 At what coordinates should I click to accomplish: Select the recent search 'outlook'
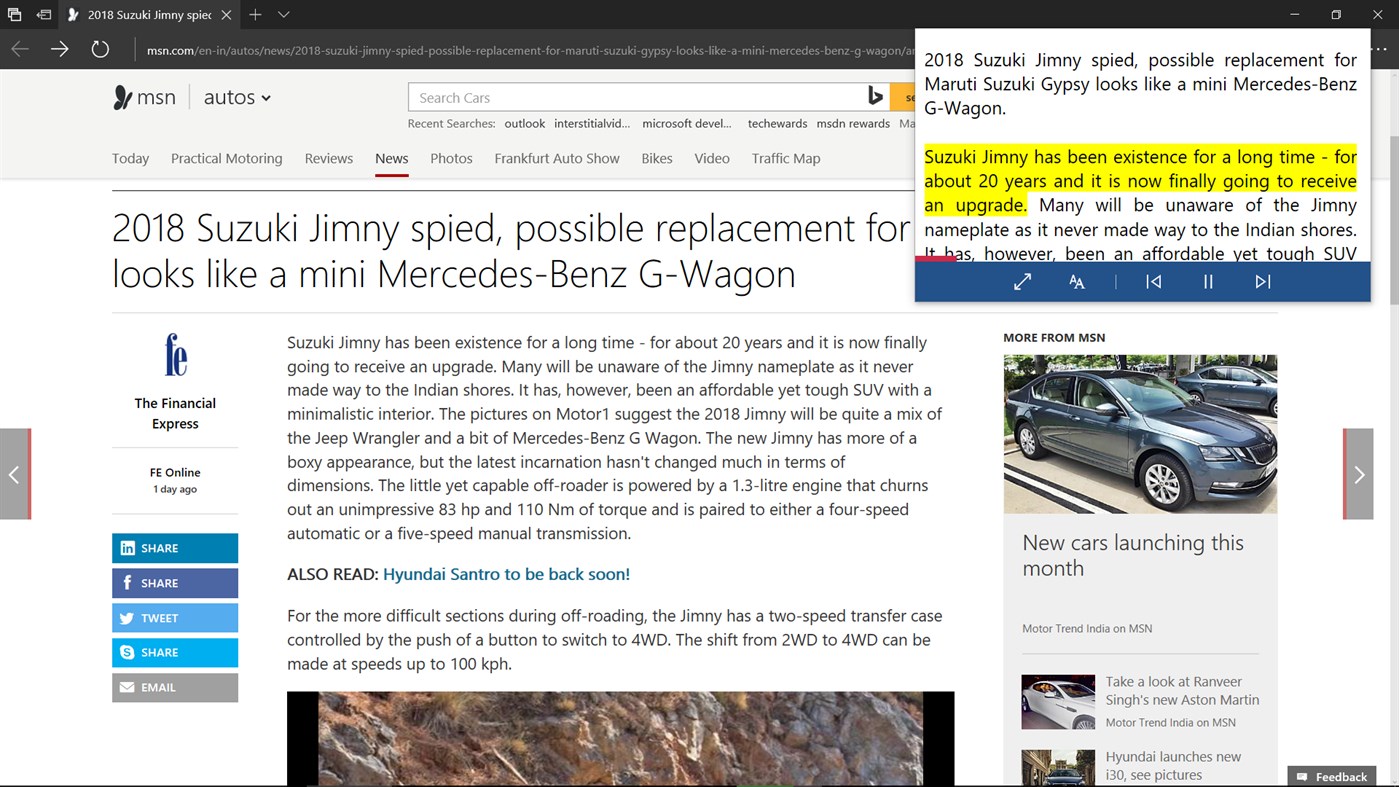(524, 124)
